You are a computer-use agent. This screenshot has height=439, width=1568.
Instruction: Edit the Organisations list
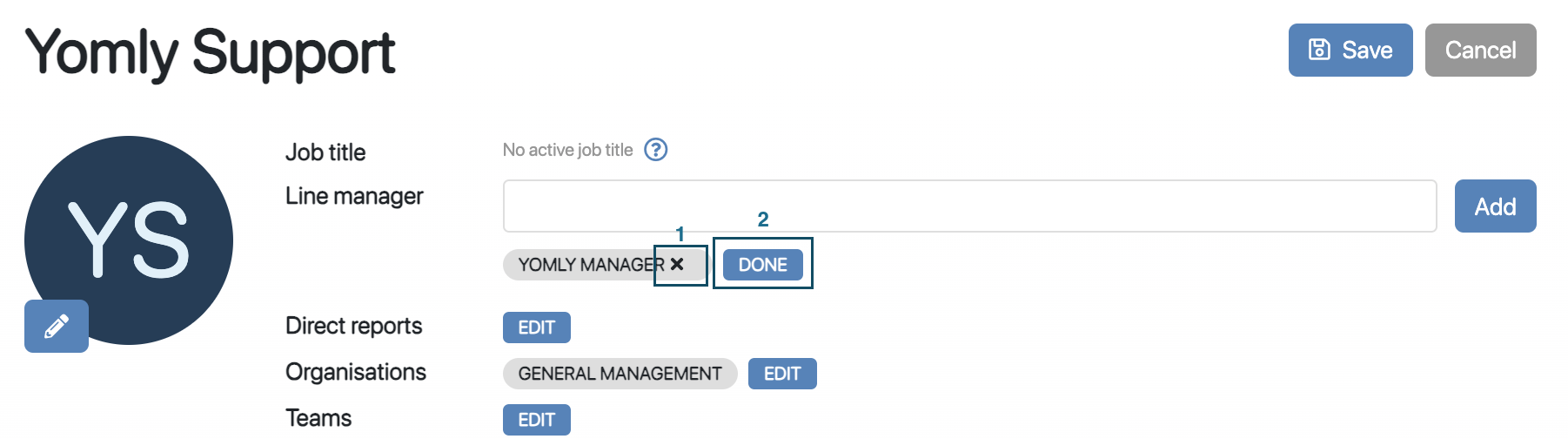click(x=781, y=374)
